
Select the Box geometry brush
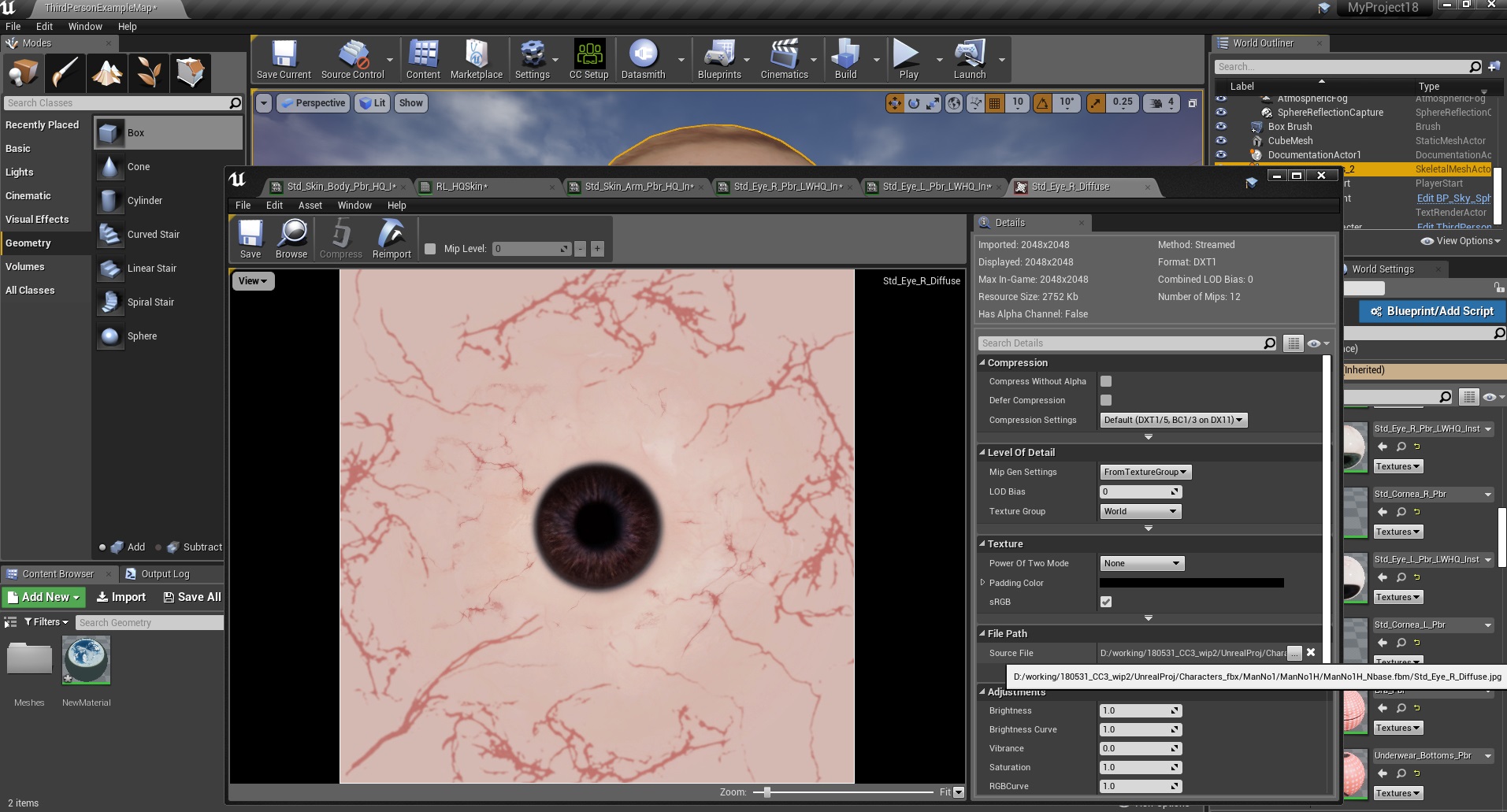(168, 133)
